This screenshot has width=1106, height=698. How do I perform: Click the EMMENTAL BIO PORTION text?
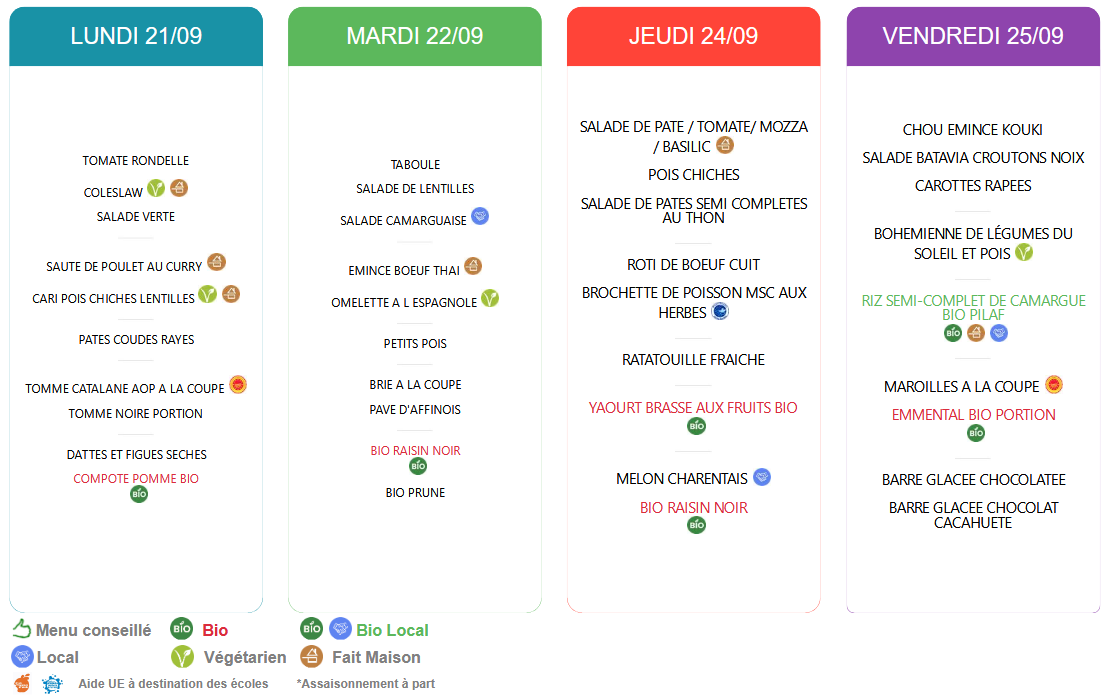click(x=973, y=415)
